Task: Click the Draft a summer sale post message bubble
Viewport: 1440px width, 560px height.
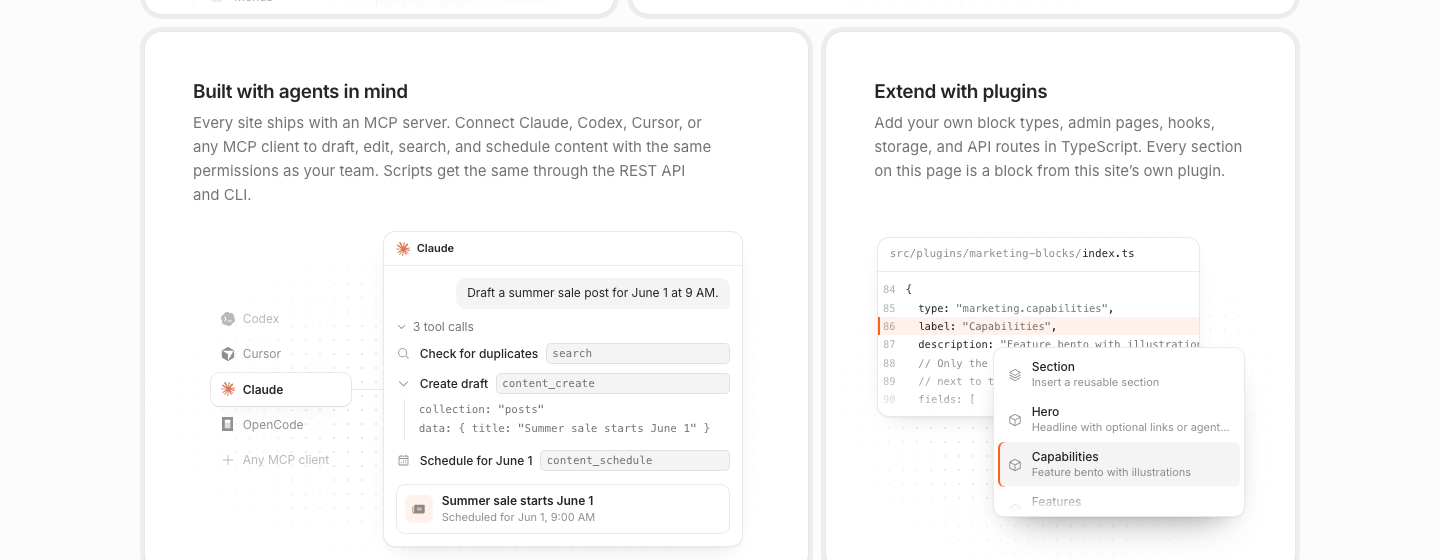Action: pyautogui.click(x=593, y=293)
